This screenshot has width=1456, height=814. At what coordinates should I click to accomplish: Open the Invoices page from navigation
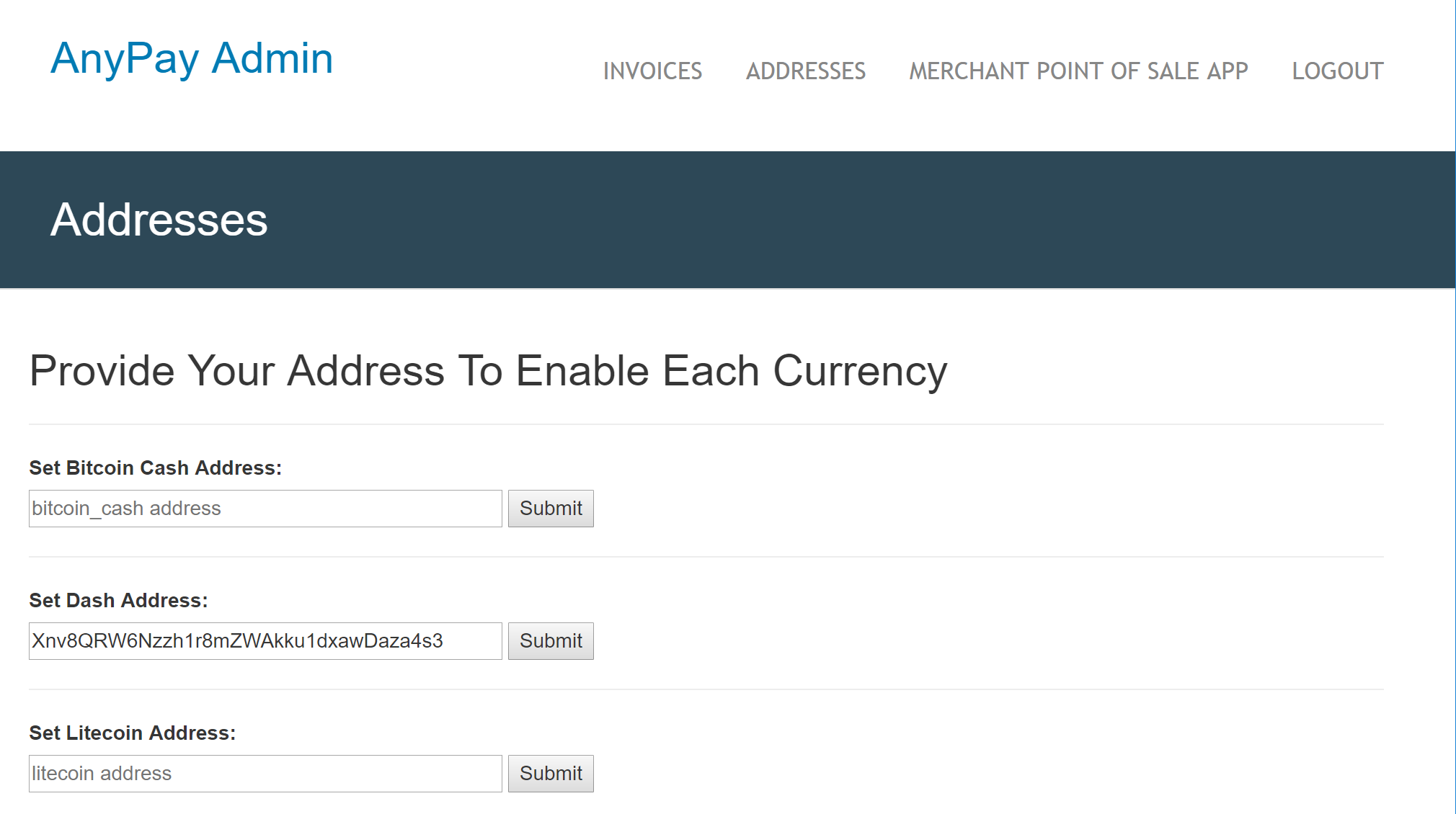(652, 71)
